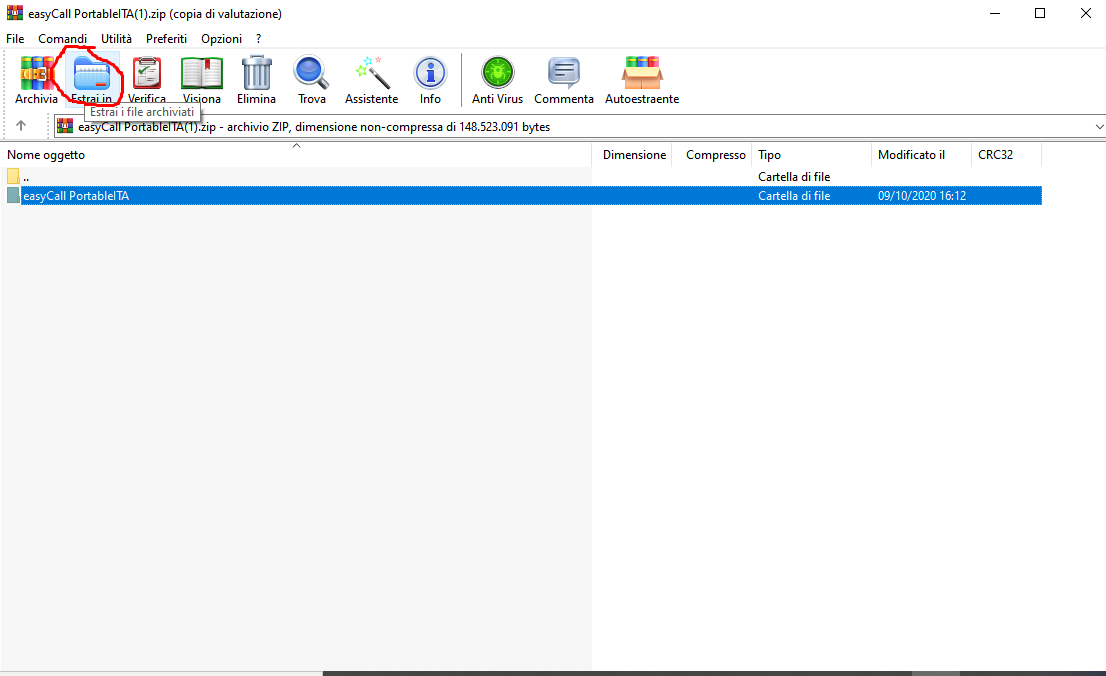Sort by Modificato il column header
1106x676 pixels.
click(922, 155)
